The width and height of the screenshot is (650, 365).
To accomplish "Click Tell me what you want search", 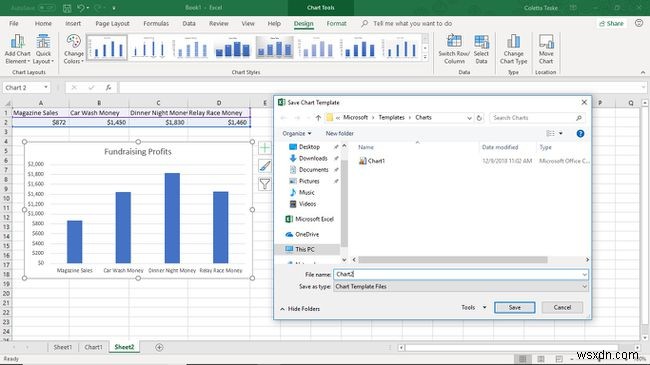I will (x=412, y=24).
